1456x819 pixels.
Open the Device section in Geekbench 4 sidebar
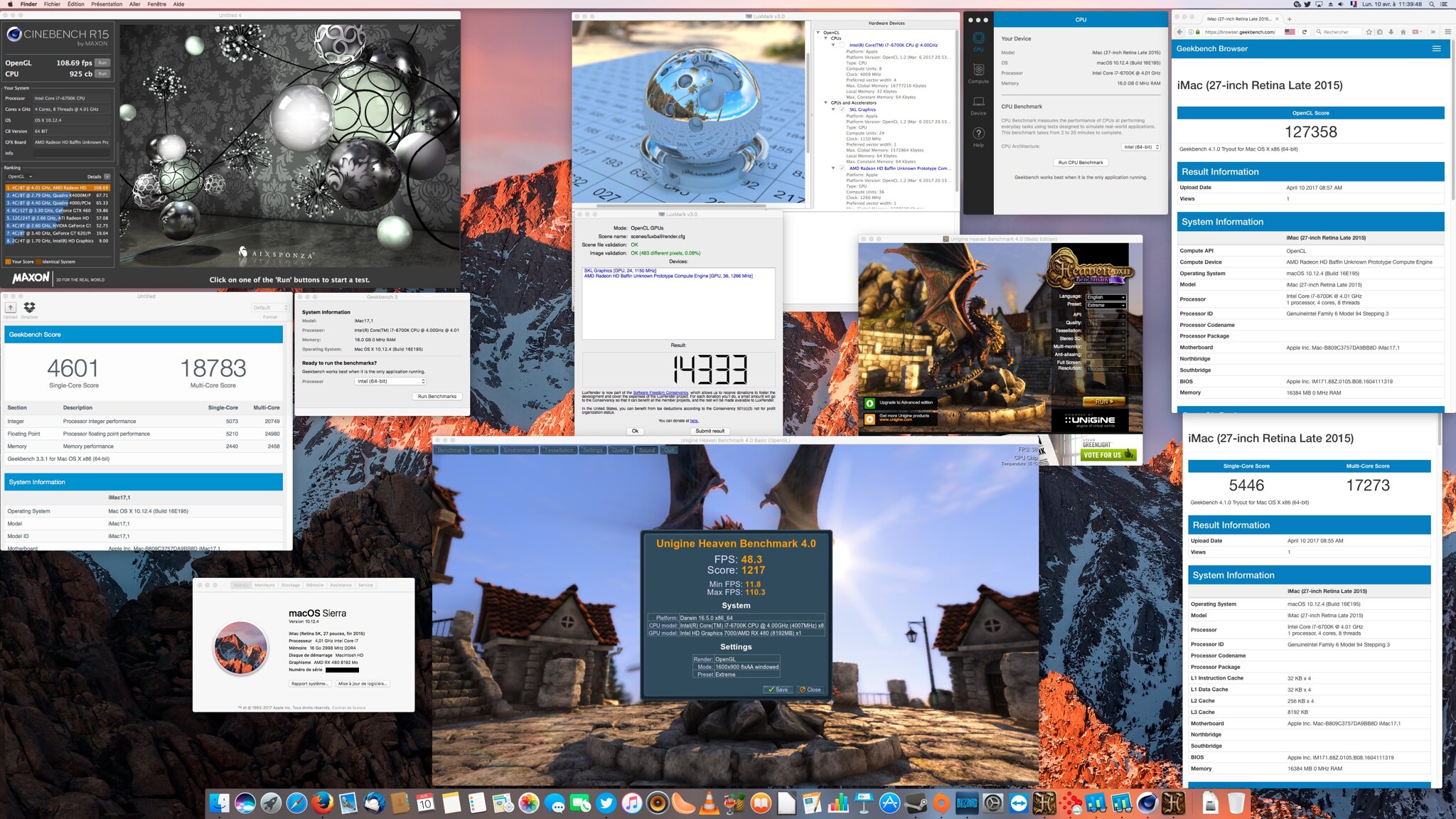(x=978, y=105)
